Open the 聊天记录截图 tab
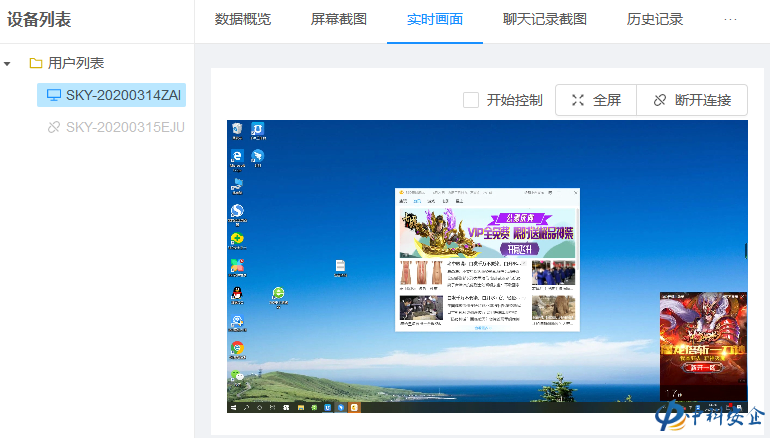This screenshot has height=438, width=770. click(545, 19)
